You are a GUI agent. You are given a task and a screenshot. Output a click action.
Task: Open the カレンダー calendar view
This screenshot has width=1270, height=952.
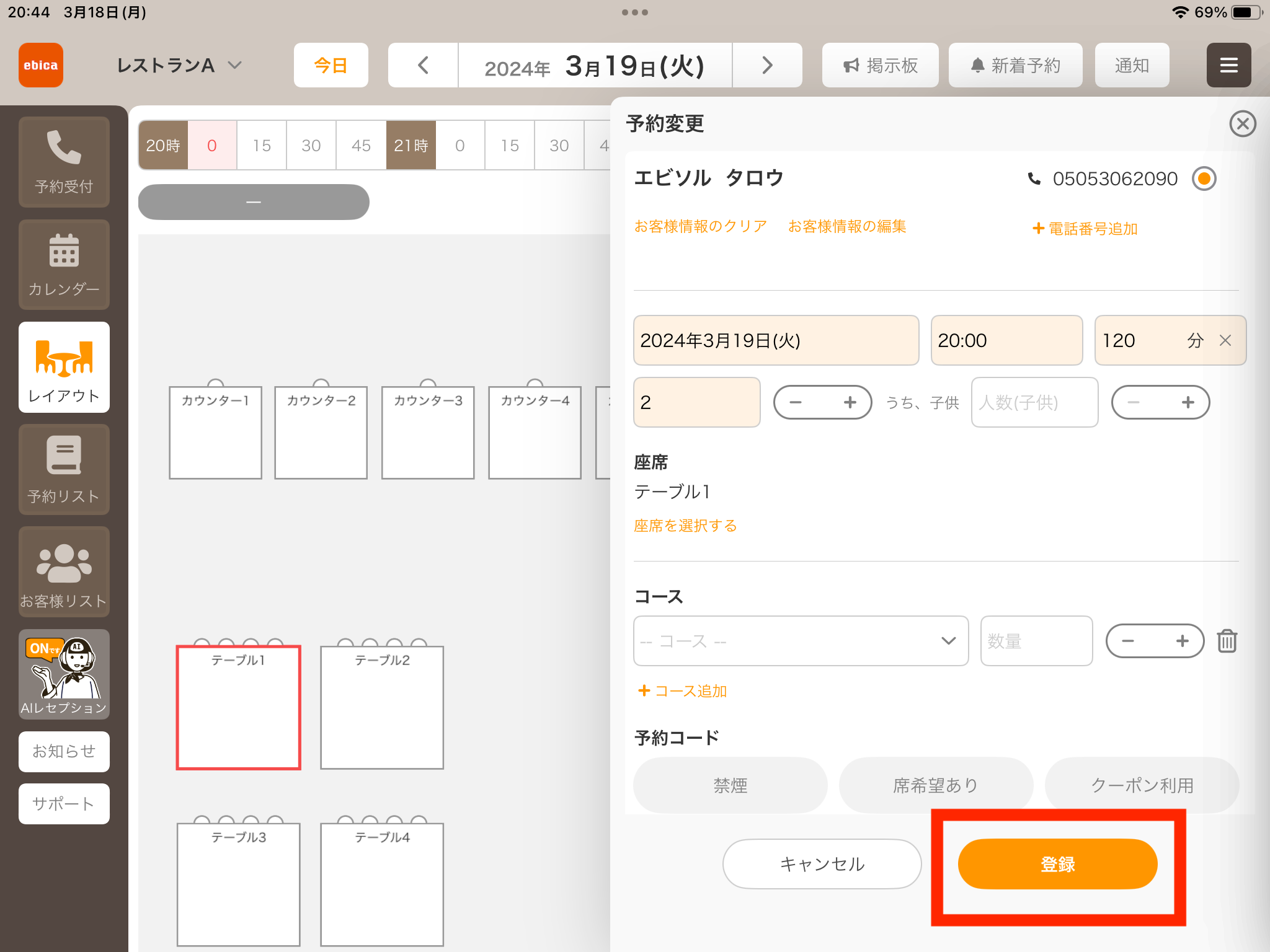(x=64, y=265)
